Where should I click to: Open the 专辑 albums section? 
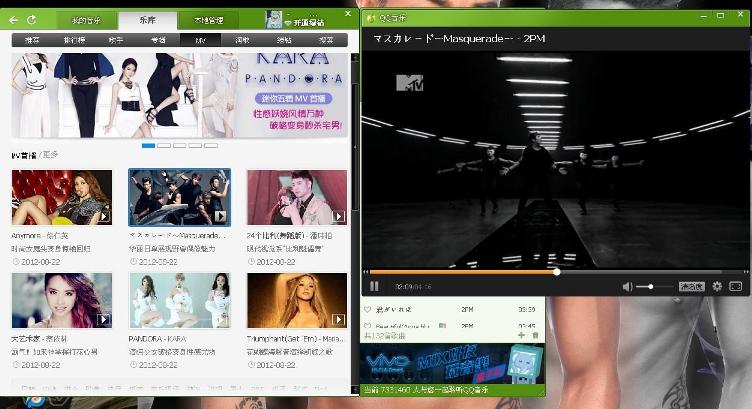pos(158,40)
